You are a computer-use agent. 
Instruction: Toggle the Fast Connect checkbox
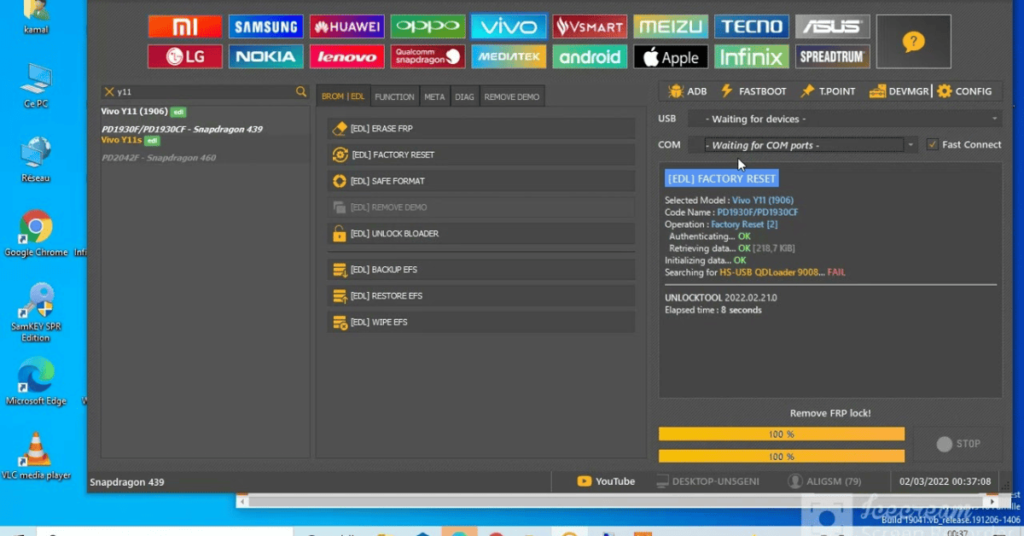[932, 144]
